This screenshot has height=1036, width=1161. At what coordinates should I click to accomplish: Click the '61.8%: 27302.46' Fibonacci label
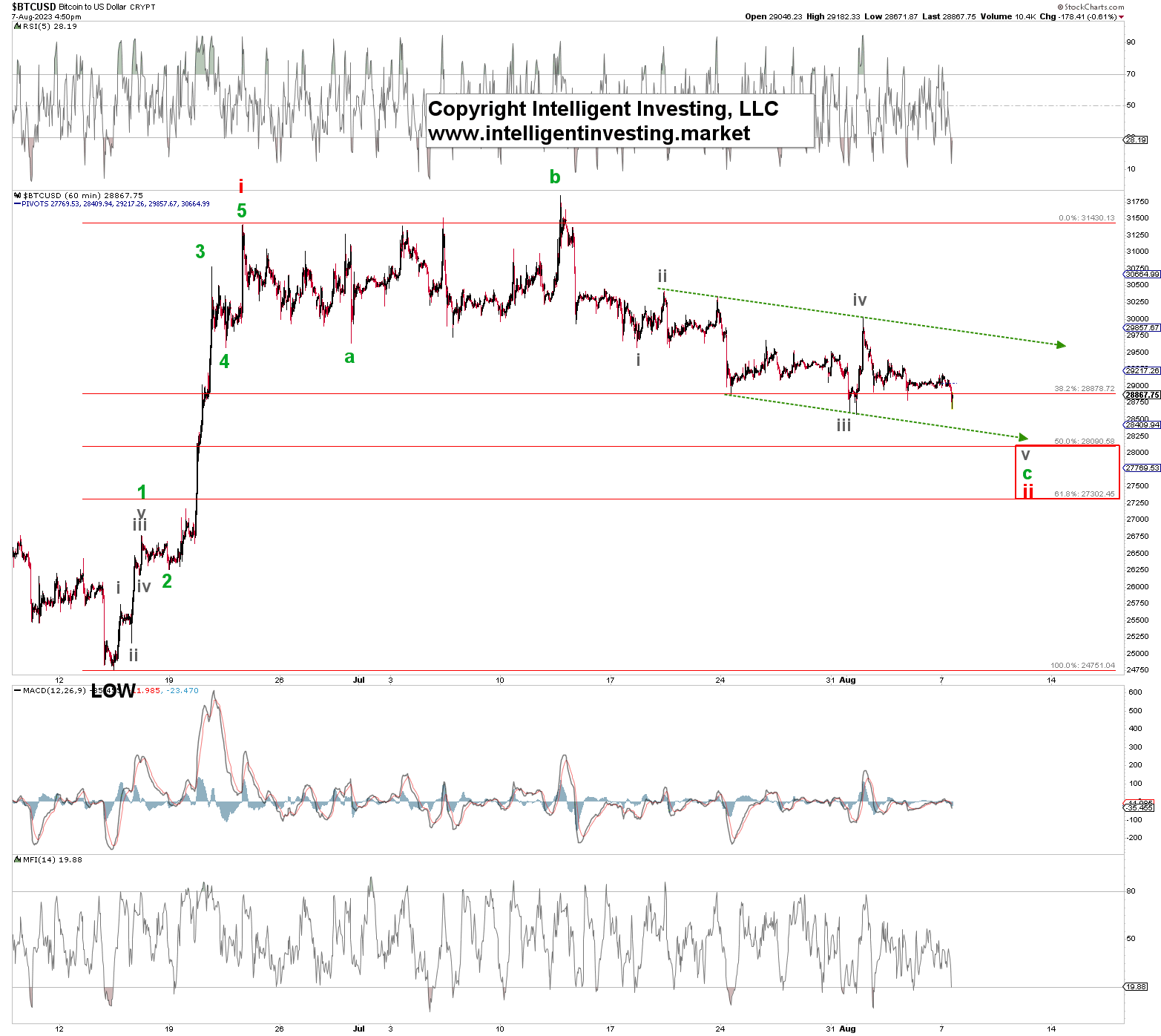(1085, 494)
